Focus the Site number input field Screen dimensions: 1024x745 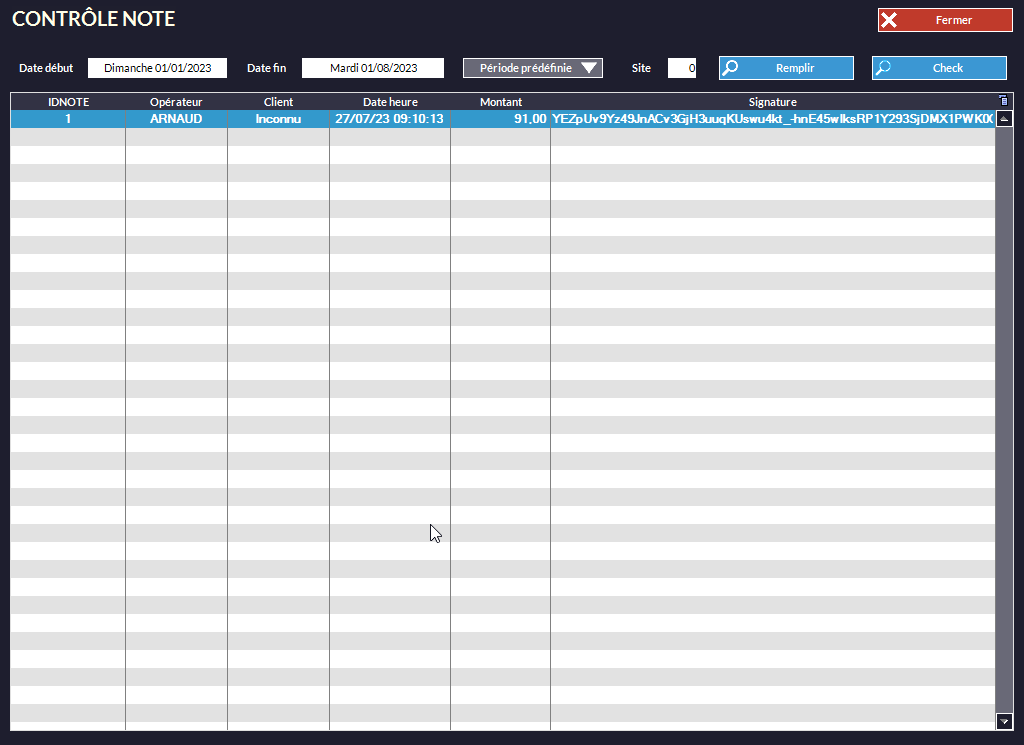pyautogui.click(x=682, y=68)
